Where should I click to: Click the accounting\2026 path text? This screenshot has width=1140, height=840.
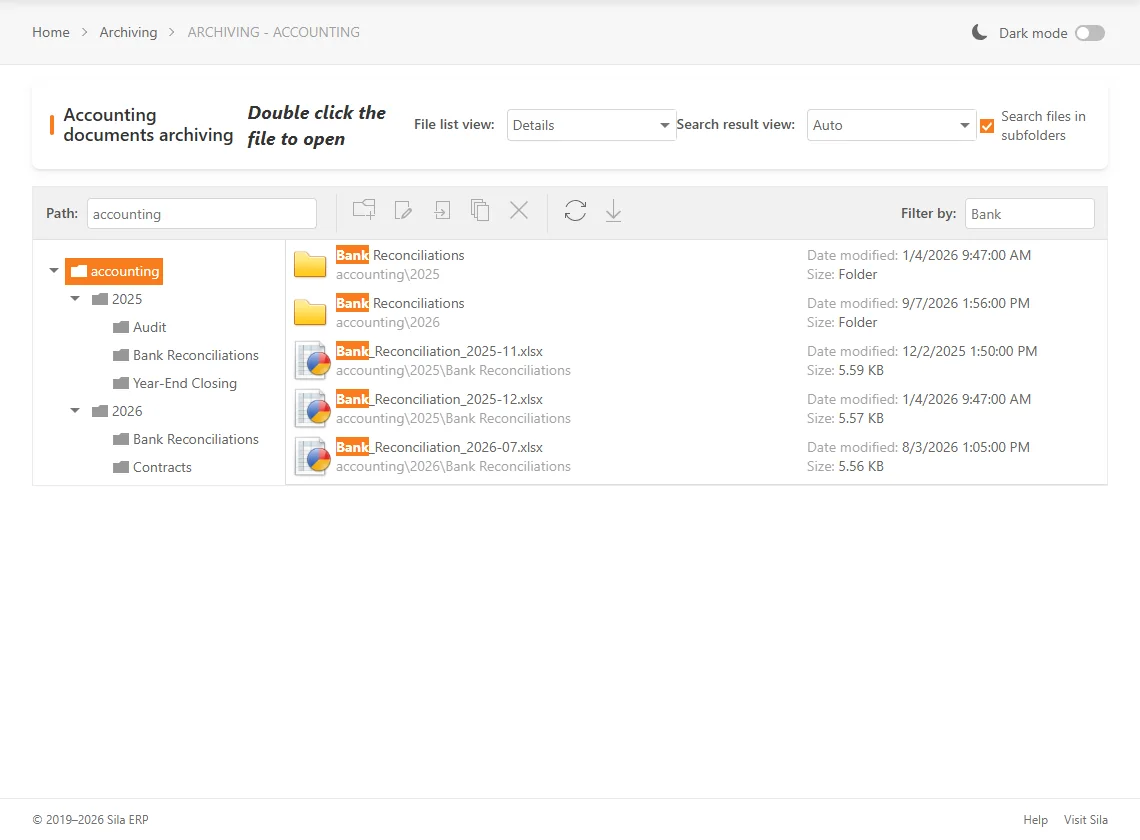click(x=388, y=322)
